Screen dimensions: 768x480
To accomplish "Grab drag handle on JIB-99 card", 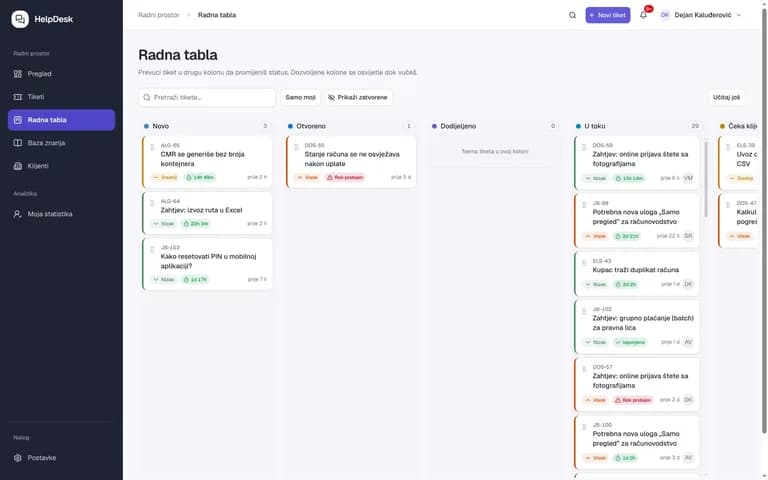I will coord(584,205).
